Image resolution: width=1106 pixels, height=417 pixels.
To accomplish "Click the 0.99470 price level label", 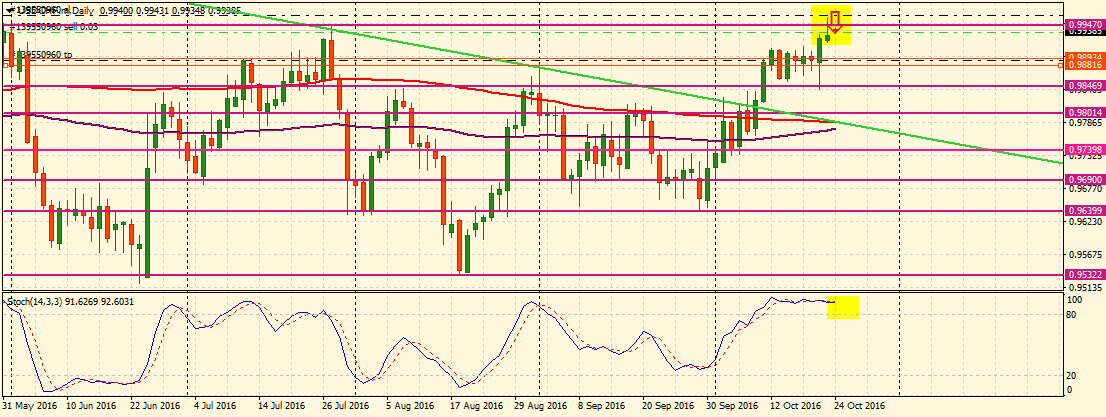I will pyautogui.click(x=1086, y=24).
